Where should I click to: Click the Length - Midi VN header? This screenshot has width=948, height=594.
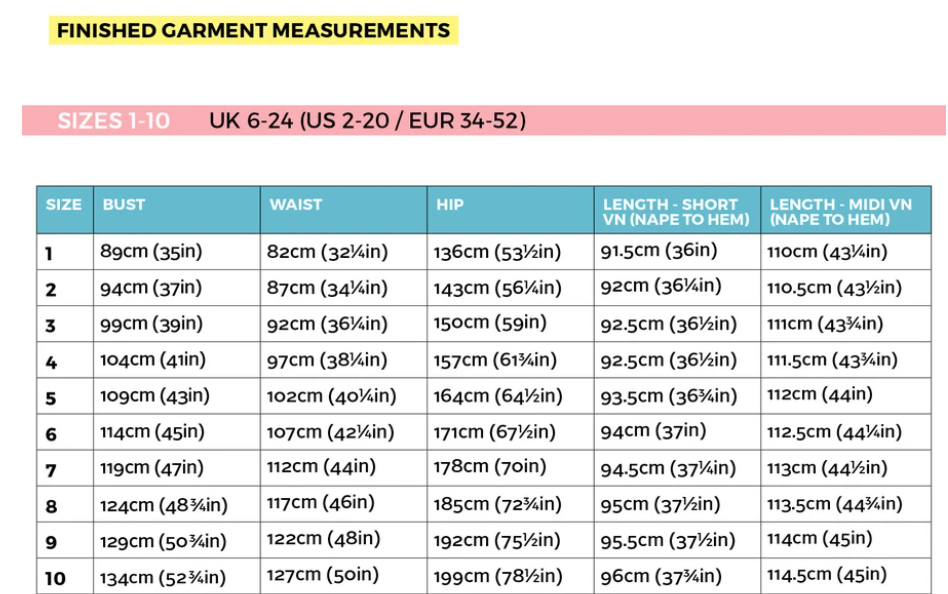click(841, 211)
